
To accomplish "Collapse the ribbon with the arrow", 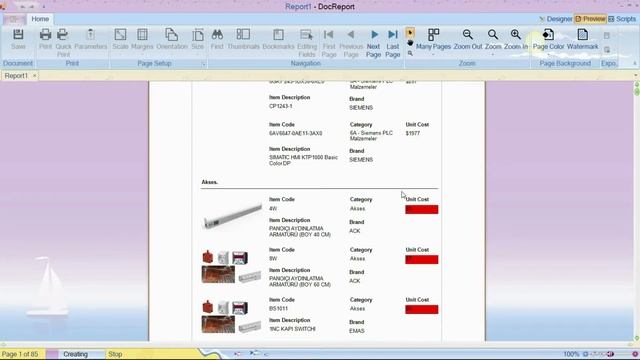I will coord(635,64).
